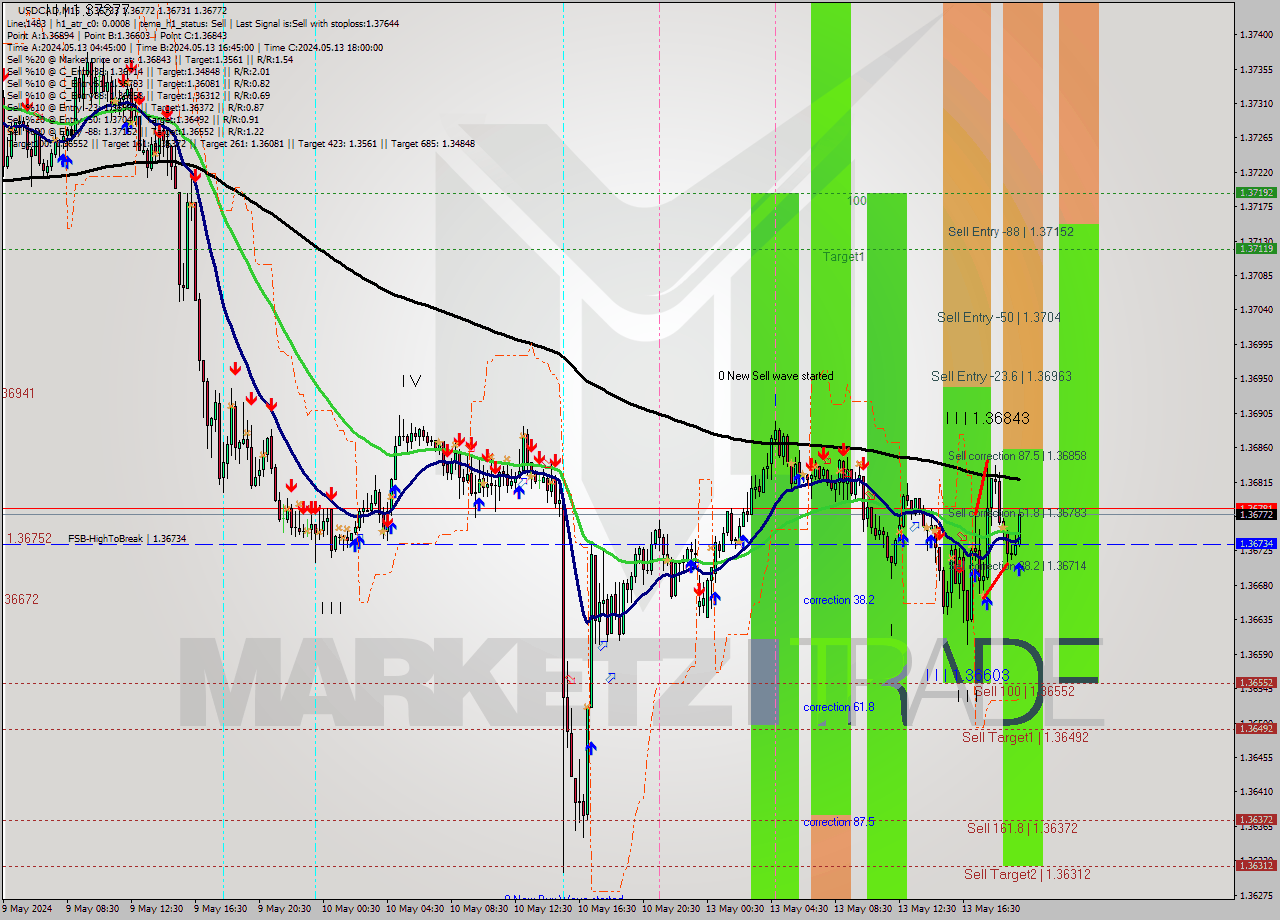Click the blue 'correction 38.2' label

(x=839, y=601)
